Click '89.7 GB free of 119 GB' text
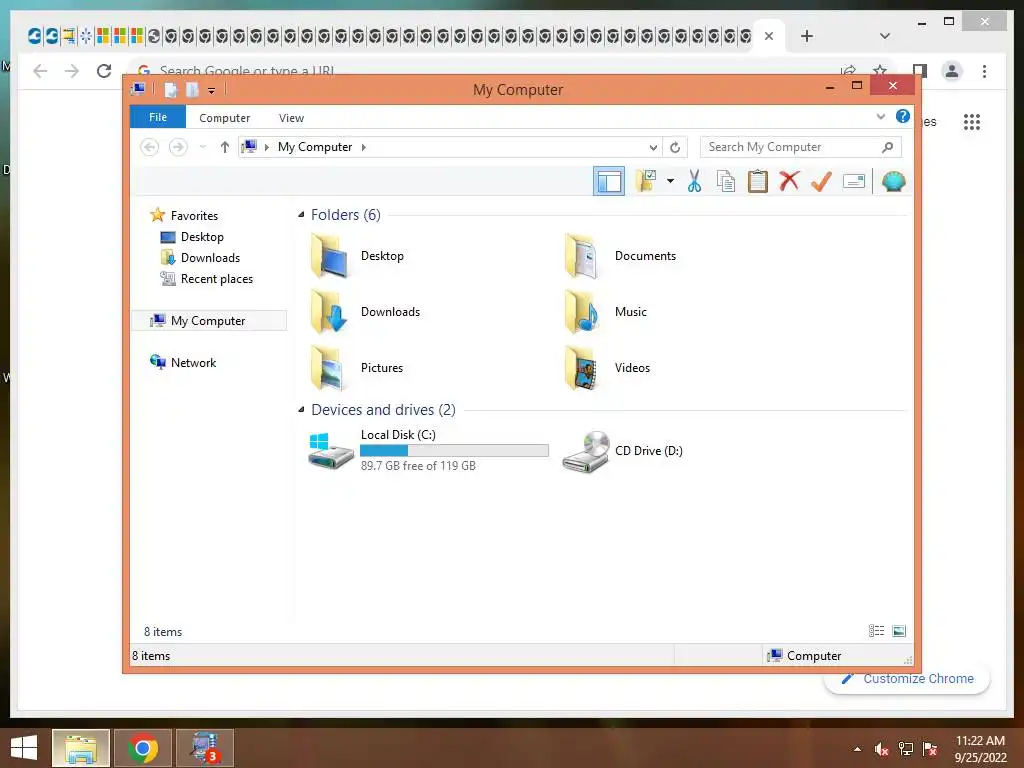This screenshot has width=1024, height=768. 418,466
